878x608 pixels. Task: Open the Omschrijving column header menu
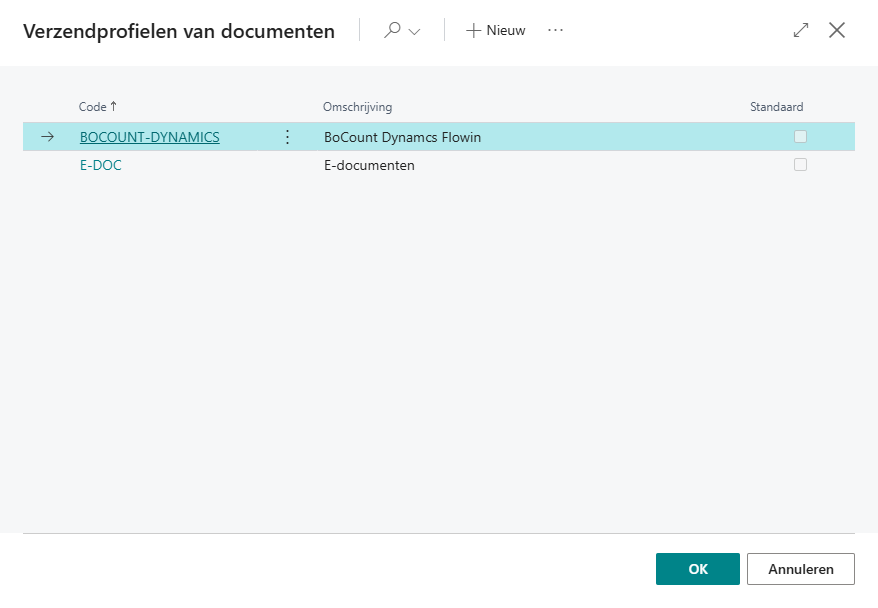coord(357,106)
